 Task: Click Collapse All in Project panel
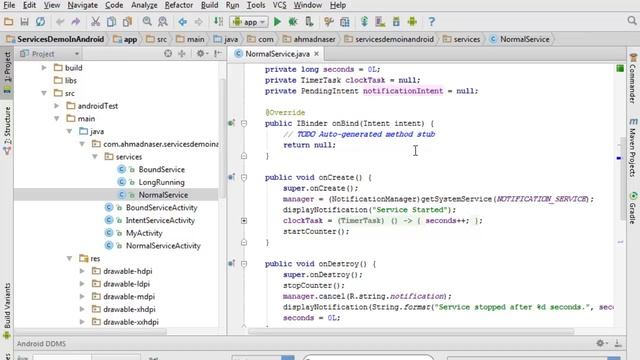click(x=182, y=53)
